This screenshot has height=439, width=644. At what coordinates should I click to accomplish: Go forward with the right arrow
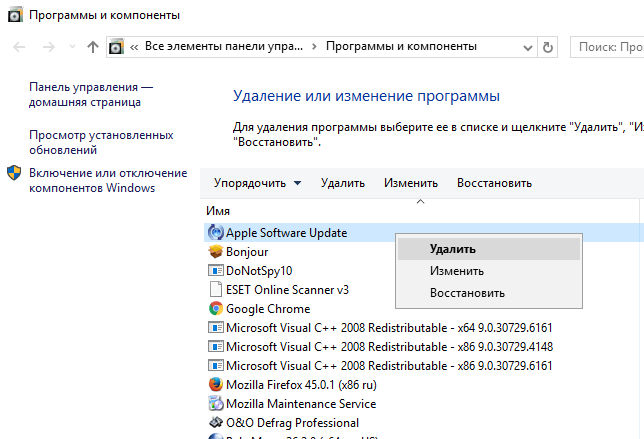click(x=48, y=47)
